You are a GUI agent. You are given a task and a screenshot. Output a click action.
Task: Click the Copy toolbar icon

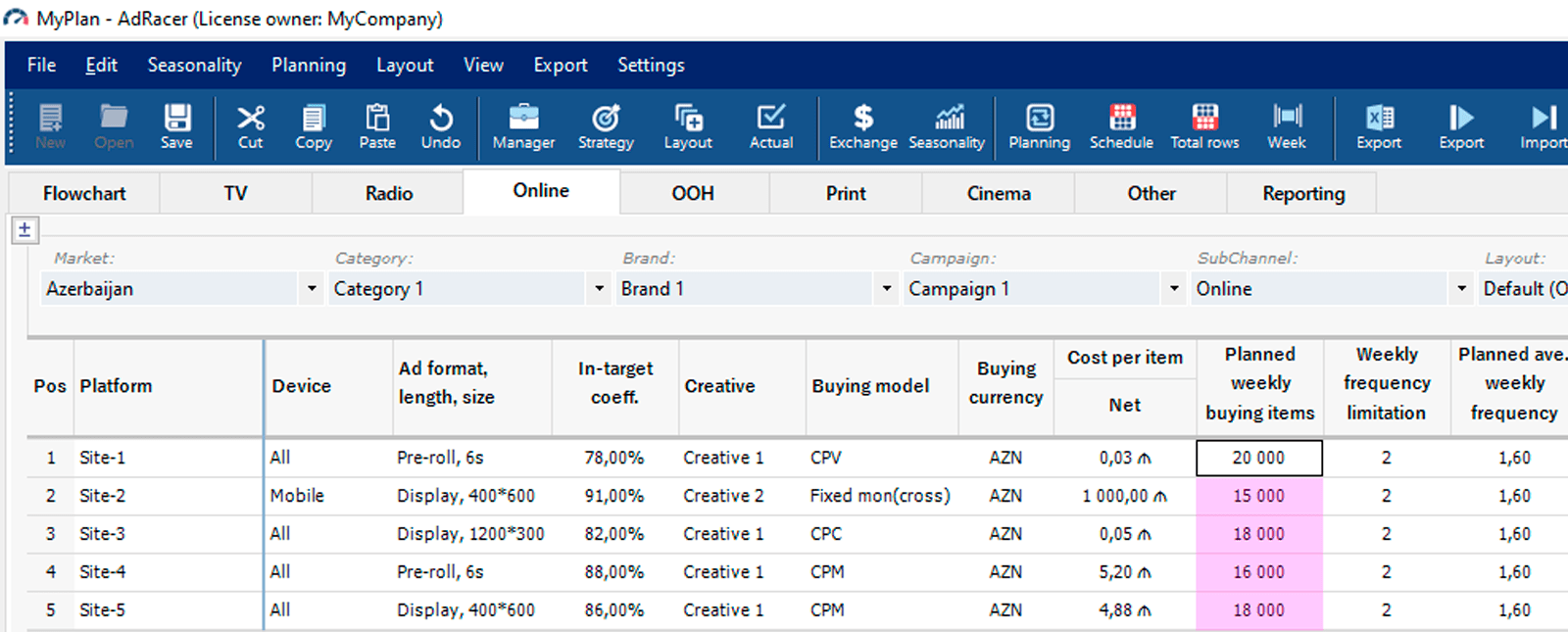314,126
